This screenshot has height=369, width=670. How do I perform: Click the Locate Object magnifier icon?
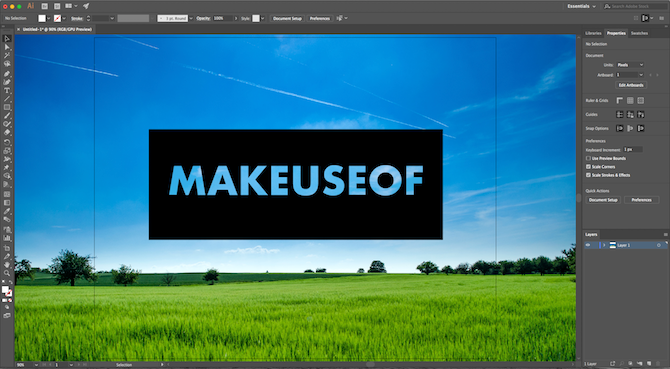(x=621, y=363)
